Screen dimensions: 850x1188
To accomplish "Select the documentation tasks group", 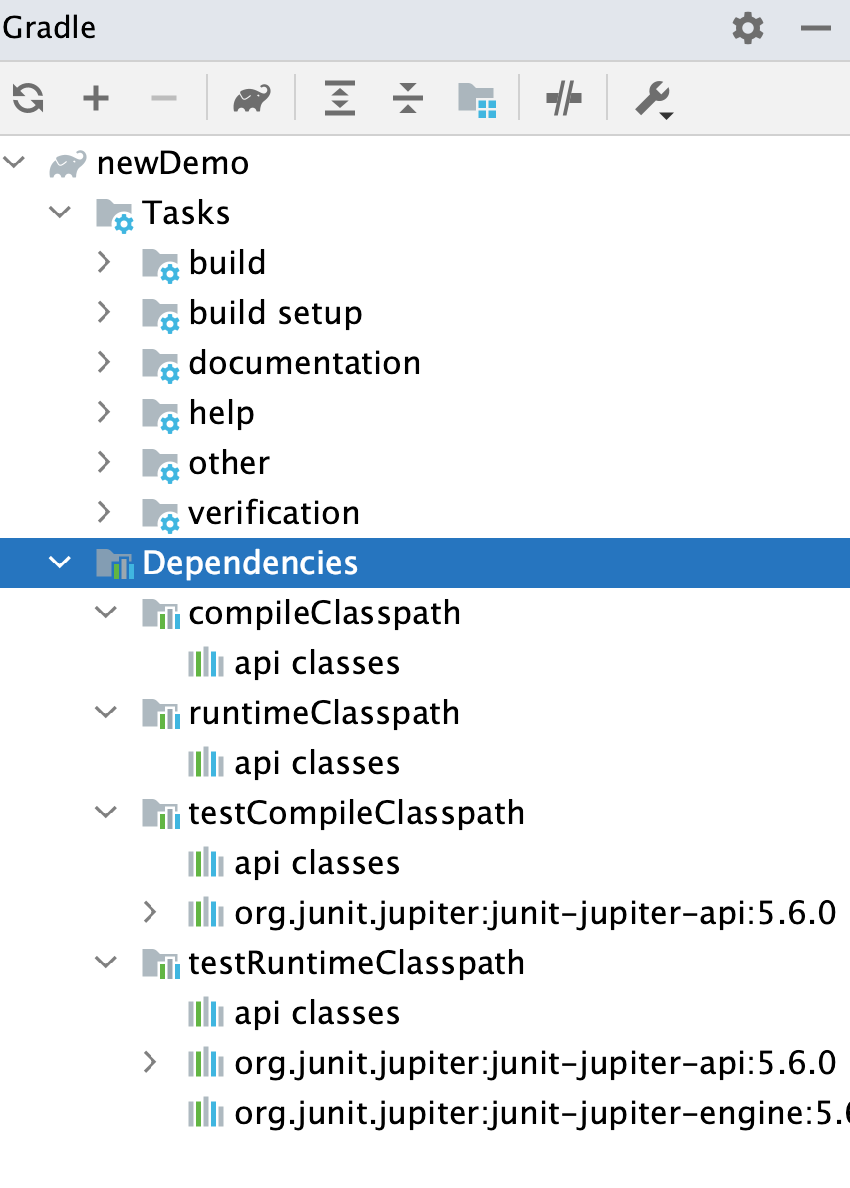I will tap(304, 362).
